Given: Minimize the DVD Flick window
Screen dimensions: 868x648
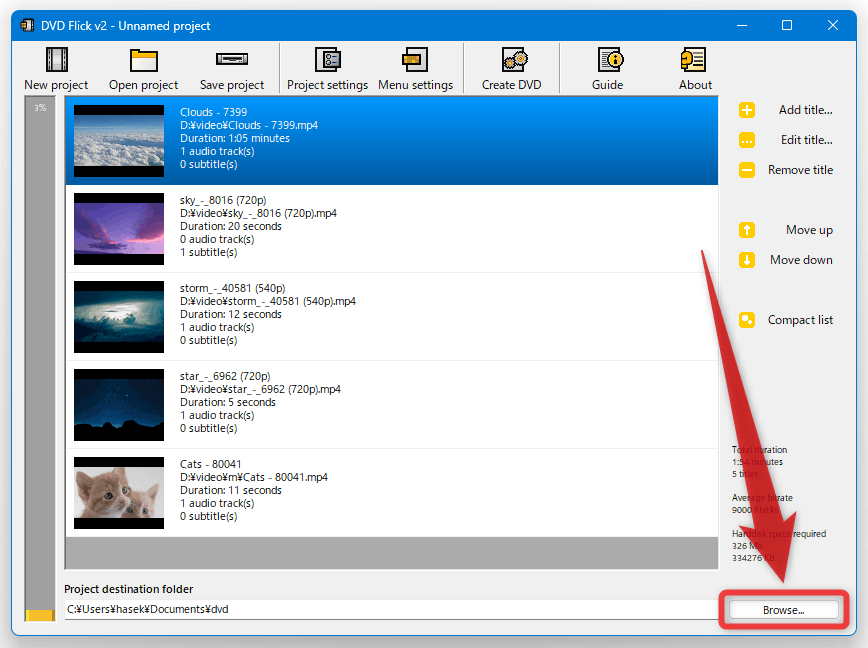Looking at the screenshot, I should (x=742, y=25).
